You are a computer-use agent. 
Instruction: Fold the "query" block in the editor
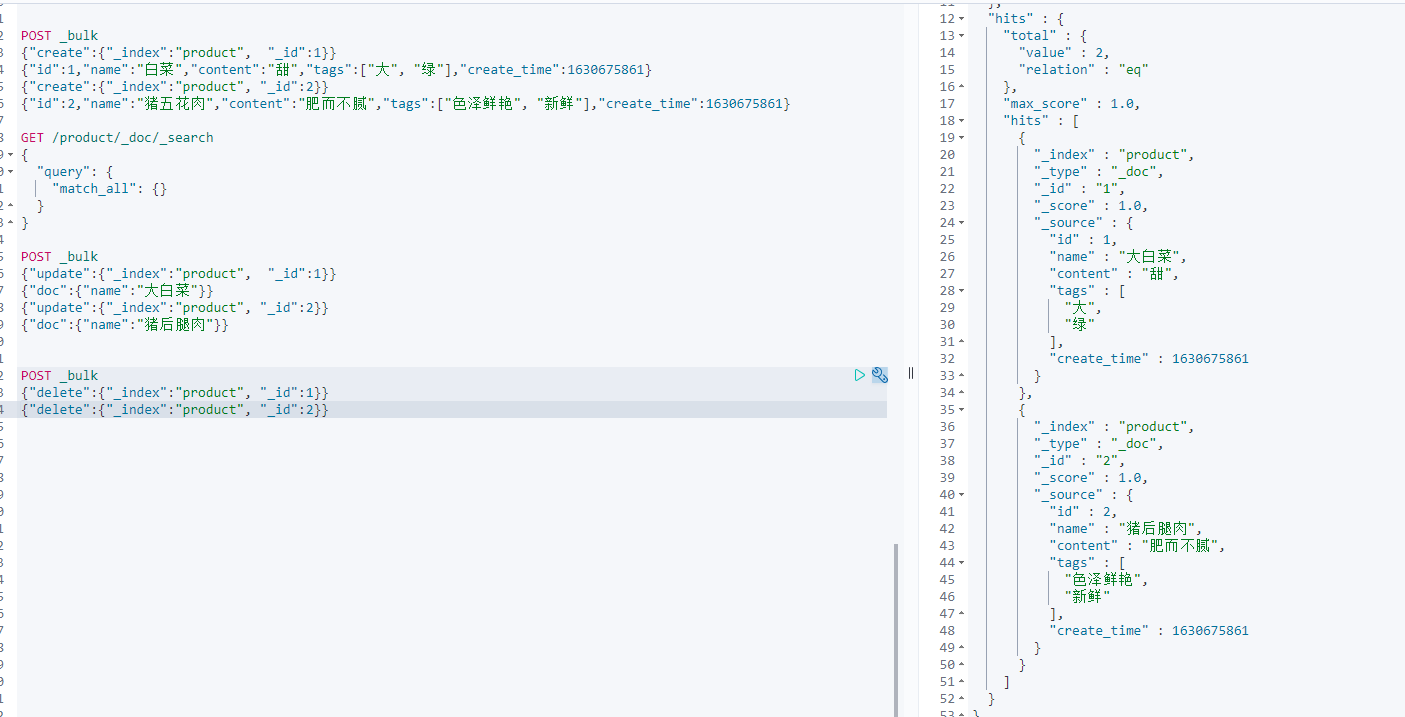click(x=9, y=171)
